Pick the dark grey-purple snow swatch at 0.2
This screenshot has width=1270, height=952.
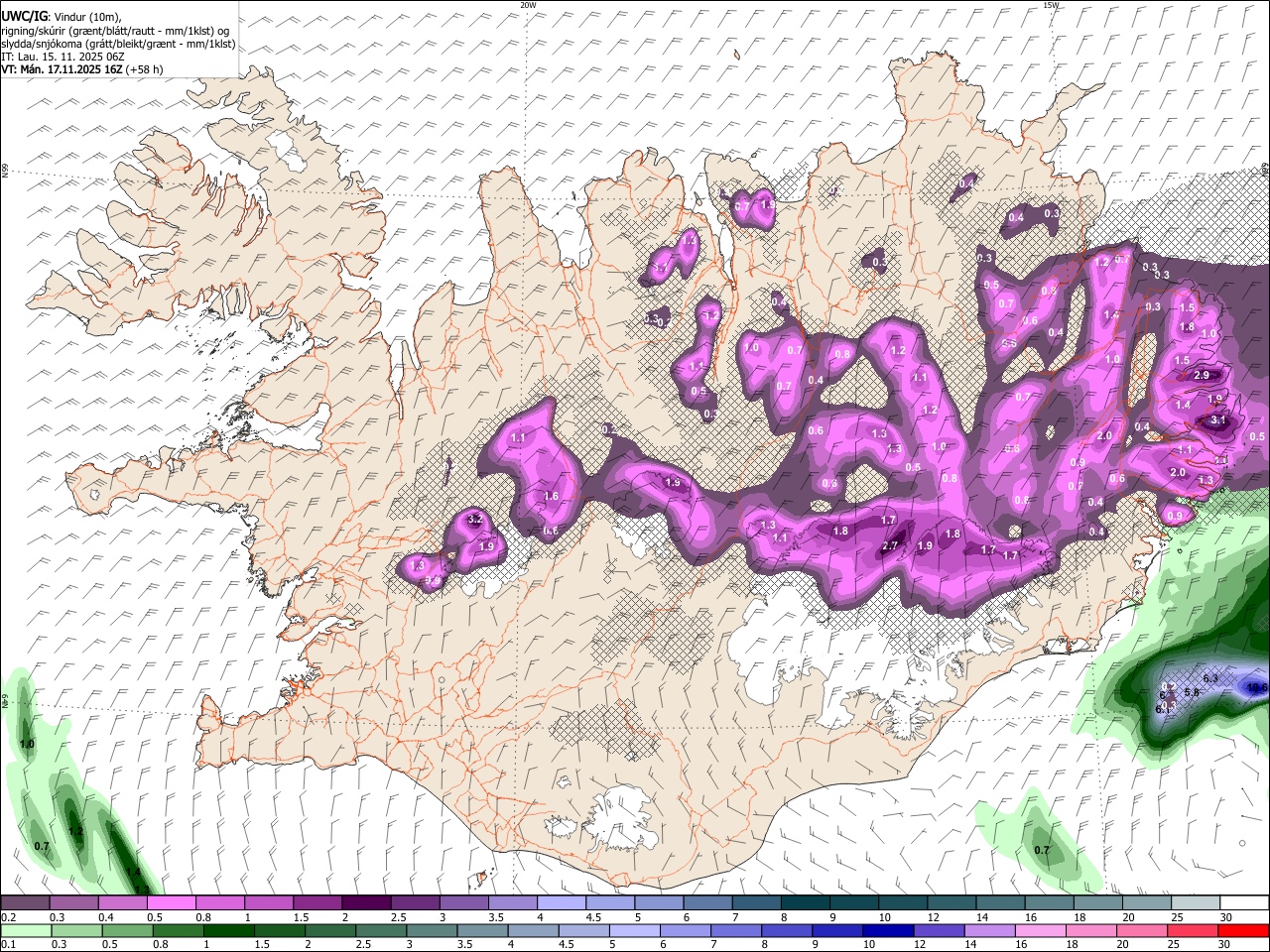[26, 902]
